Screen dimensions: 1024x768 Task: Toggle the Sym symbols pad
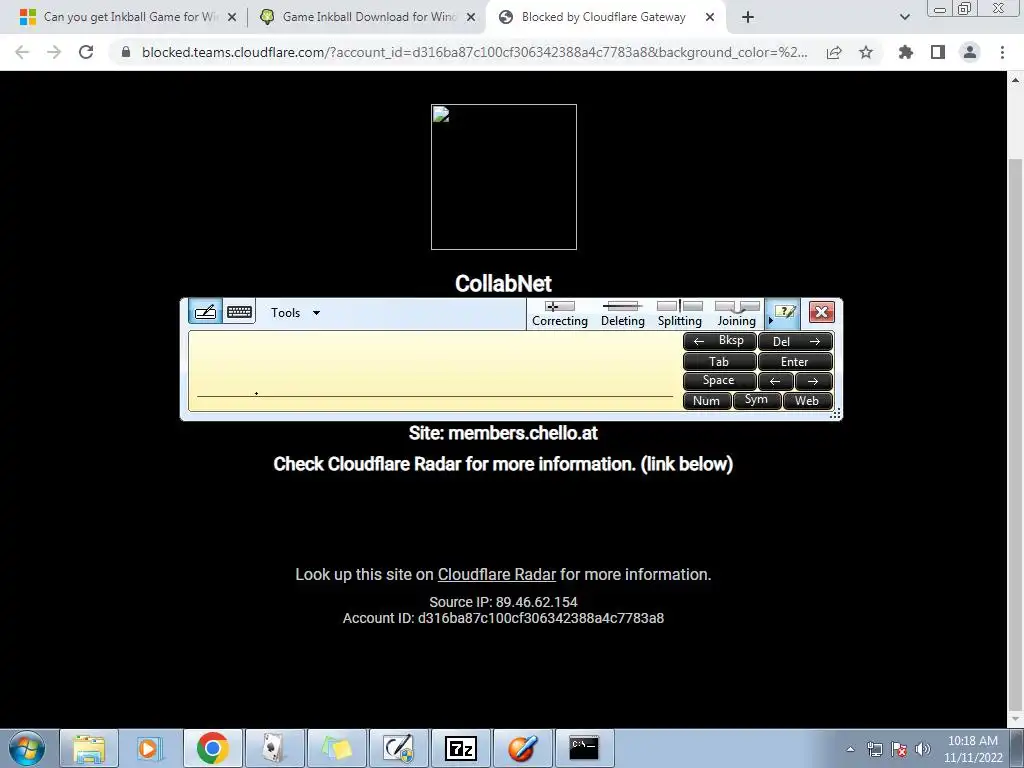point(756,400)
